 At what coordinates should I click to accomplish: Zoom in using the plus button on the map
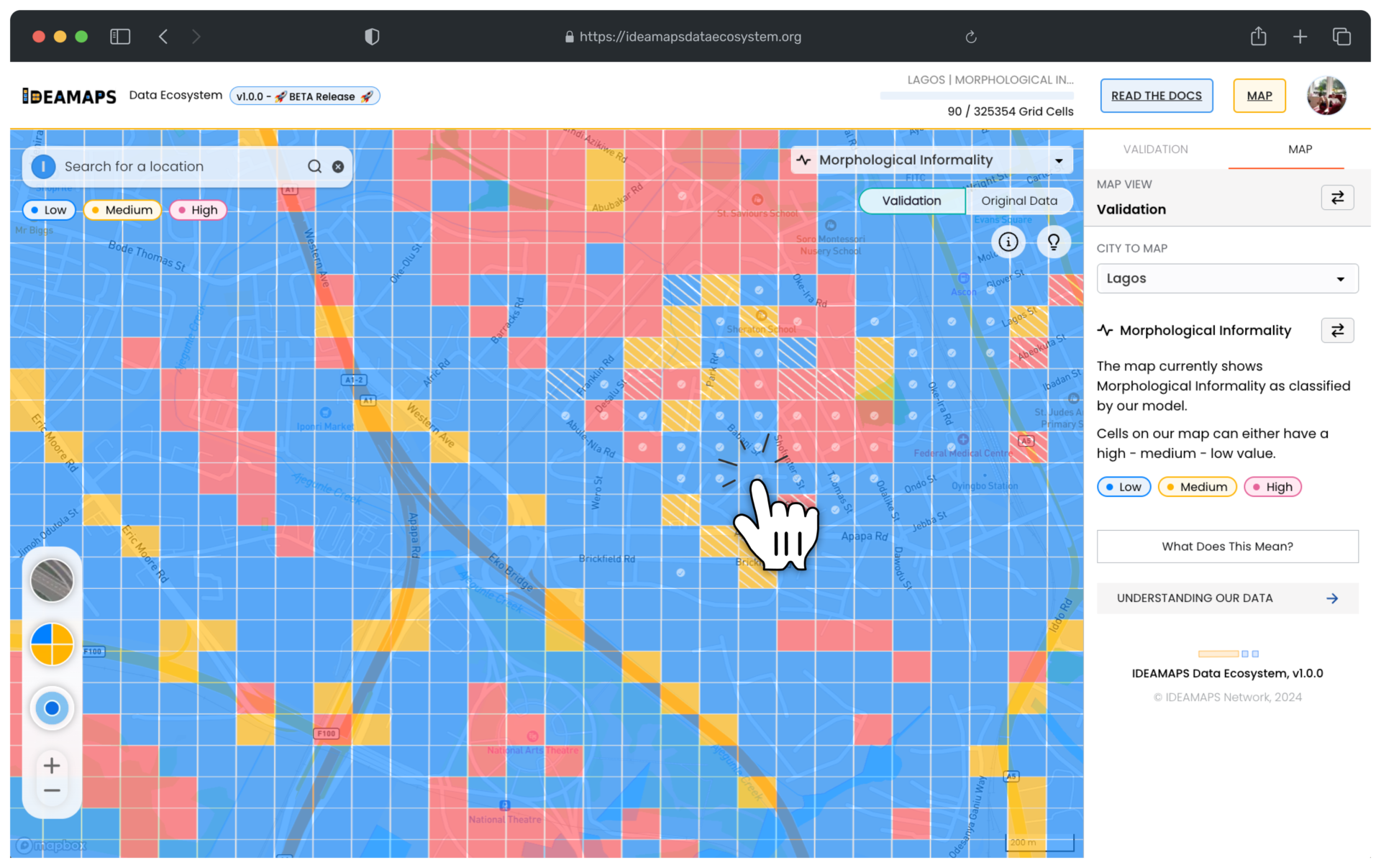click(52, 764)
